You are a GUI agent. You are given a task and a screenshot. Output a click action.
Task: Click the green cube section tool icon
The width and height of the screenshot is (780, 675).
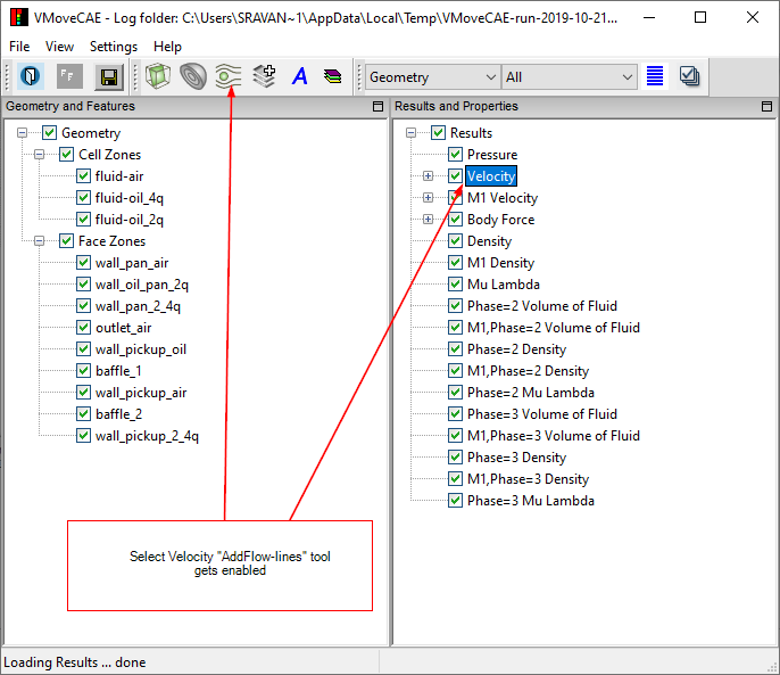158,77
